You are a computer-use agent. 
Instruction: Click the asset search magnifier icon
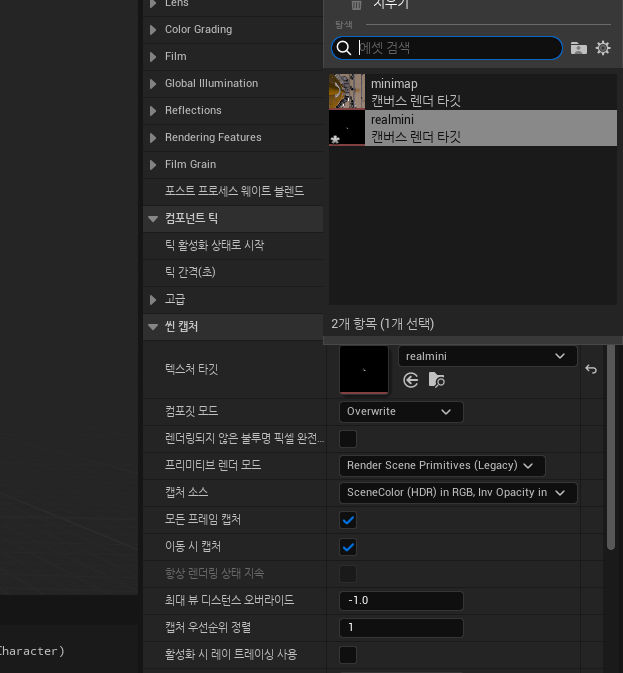coord(344,48)
